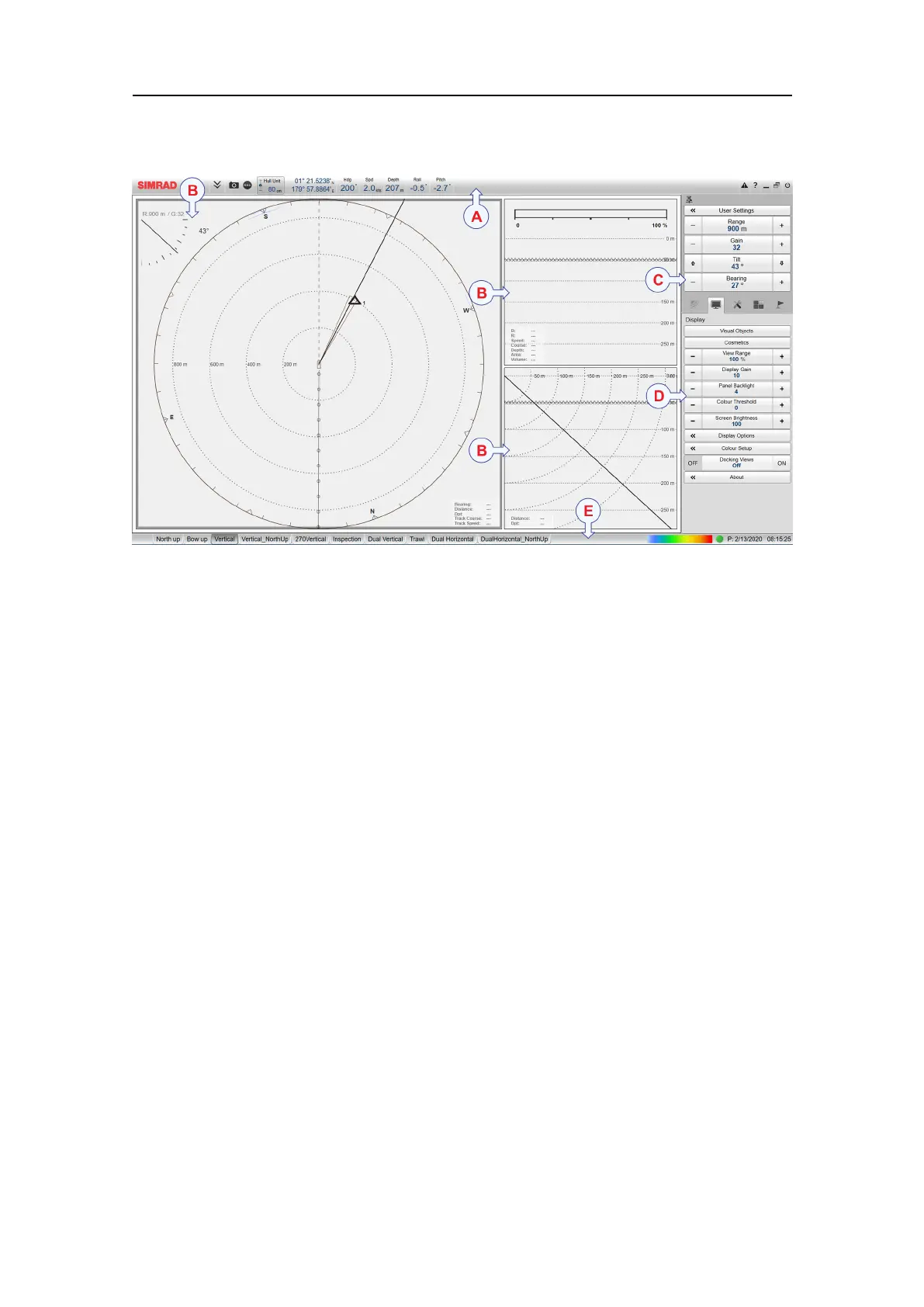Open the Objects menu flag icon
Image resolution: width=924 pixels, height=1307 pixels.
[x=780, y=305]
